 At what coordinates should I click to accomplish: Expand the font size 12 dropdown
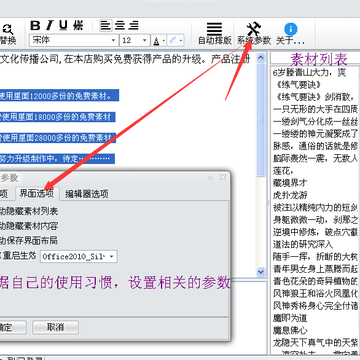[x=145, y=41]
